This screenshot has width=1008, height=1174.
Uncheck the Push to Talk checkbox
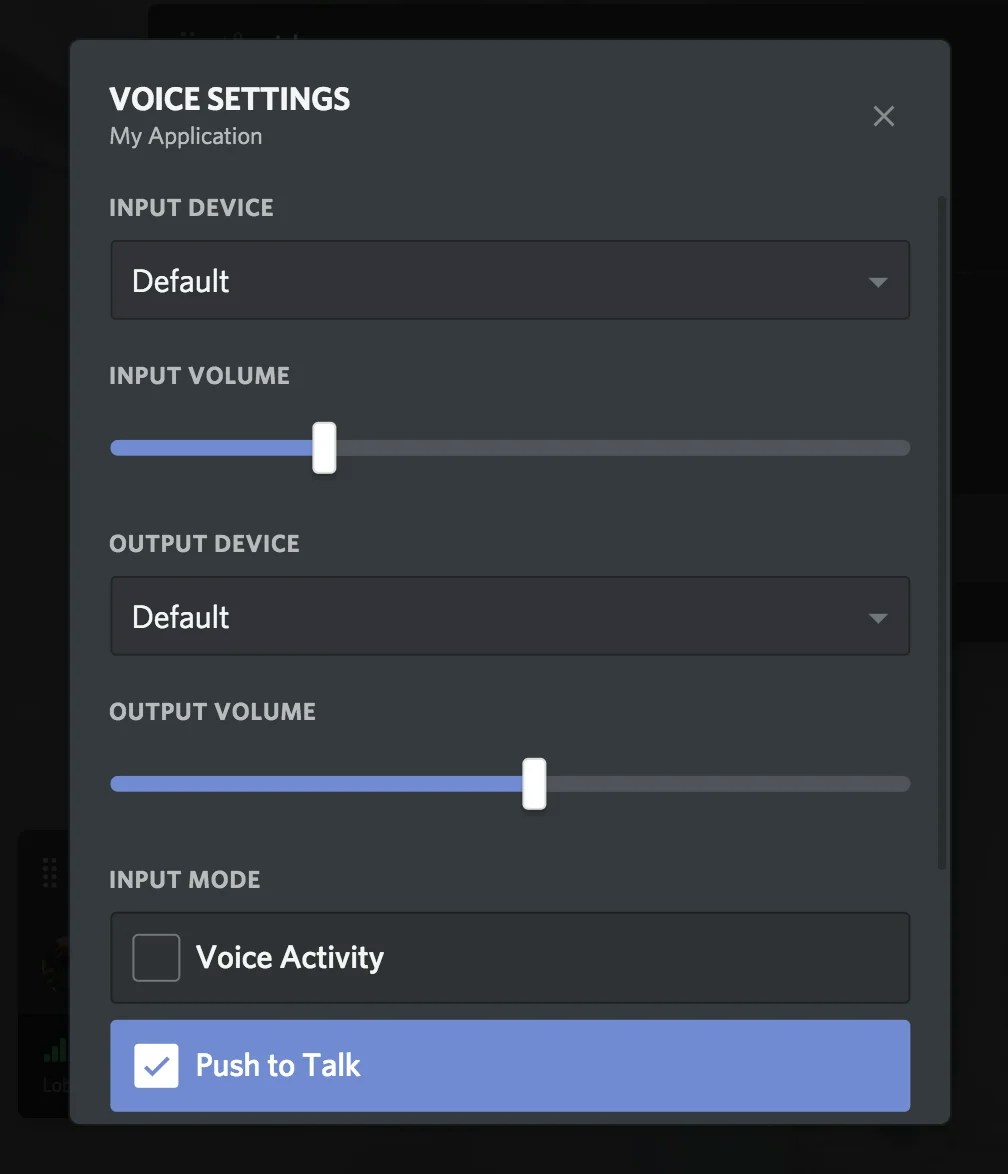[x=156, y=1066]
